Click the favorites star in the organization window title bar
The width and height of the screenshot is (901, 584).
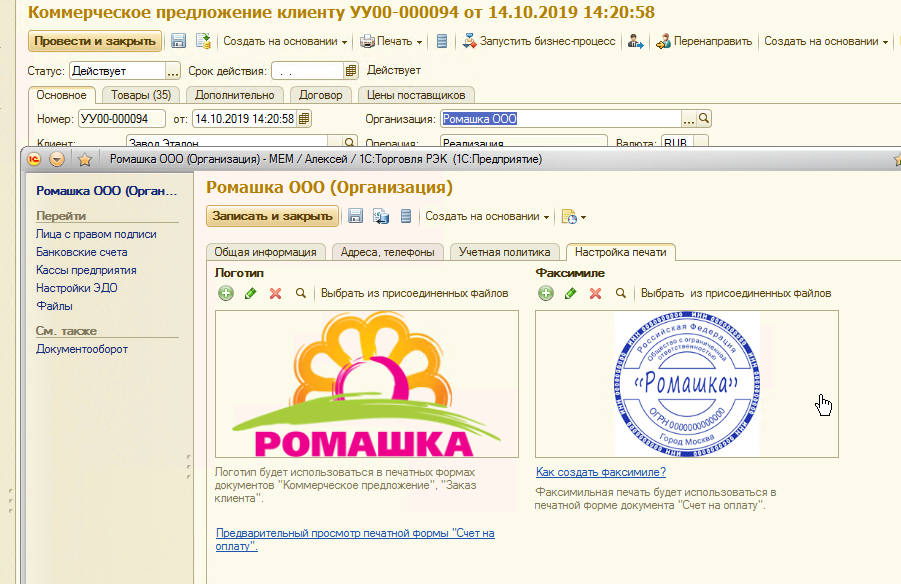[x=85, y=159]
